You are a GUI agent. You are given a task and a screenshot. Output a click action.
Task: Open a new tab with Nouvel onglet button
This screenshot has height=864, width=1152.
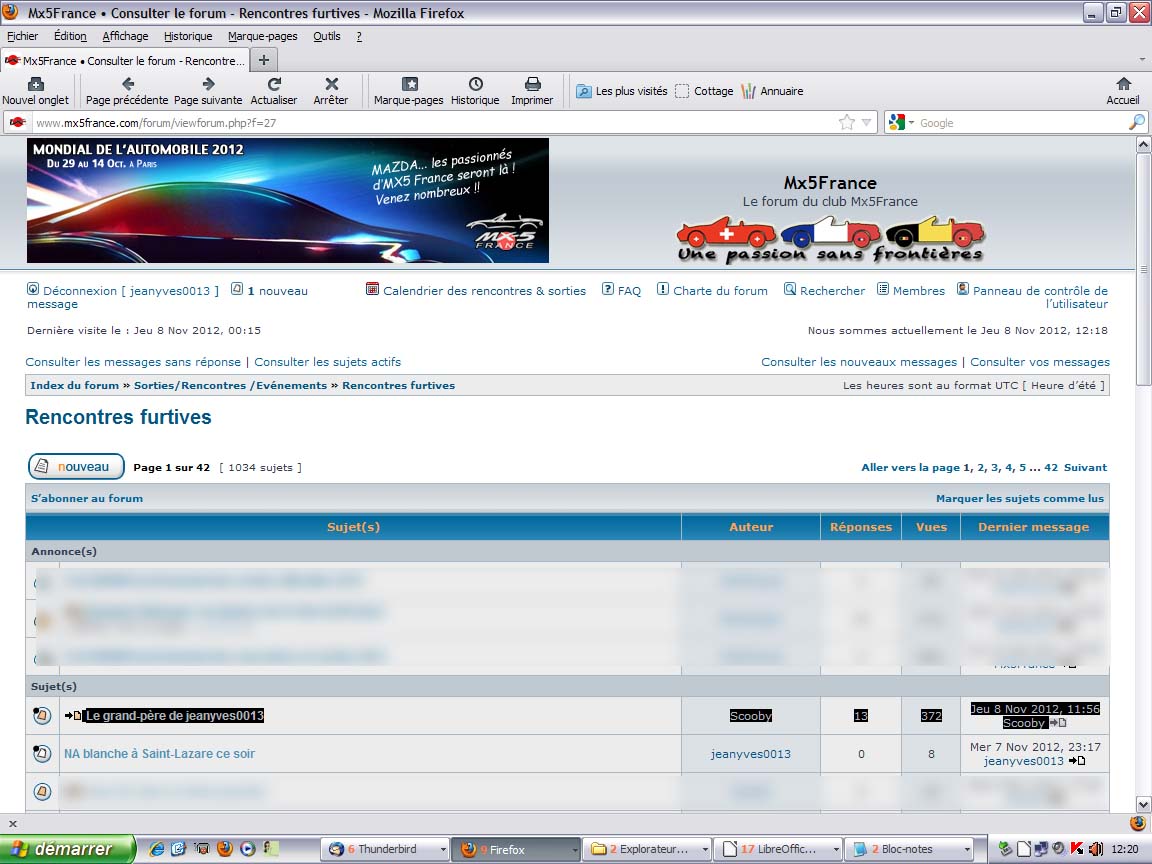point(35,91)
